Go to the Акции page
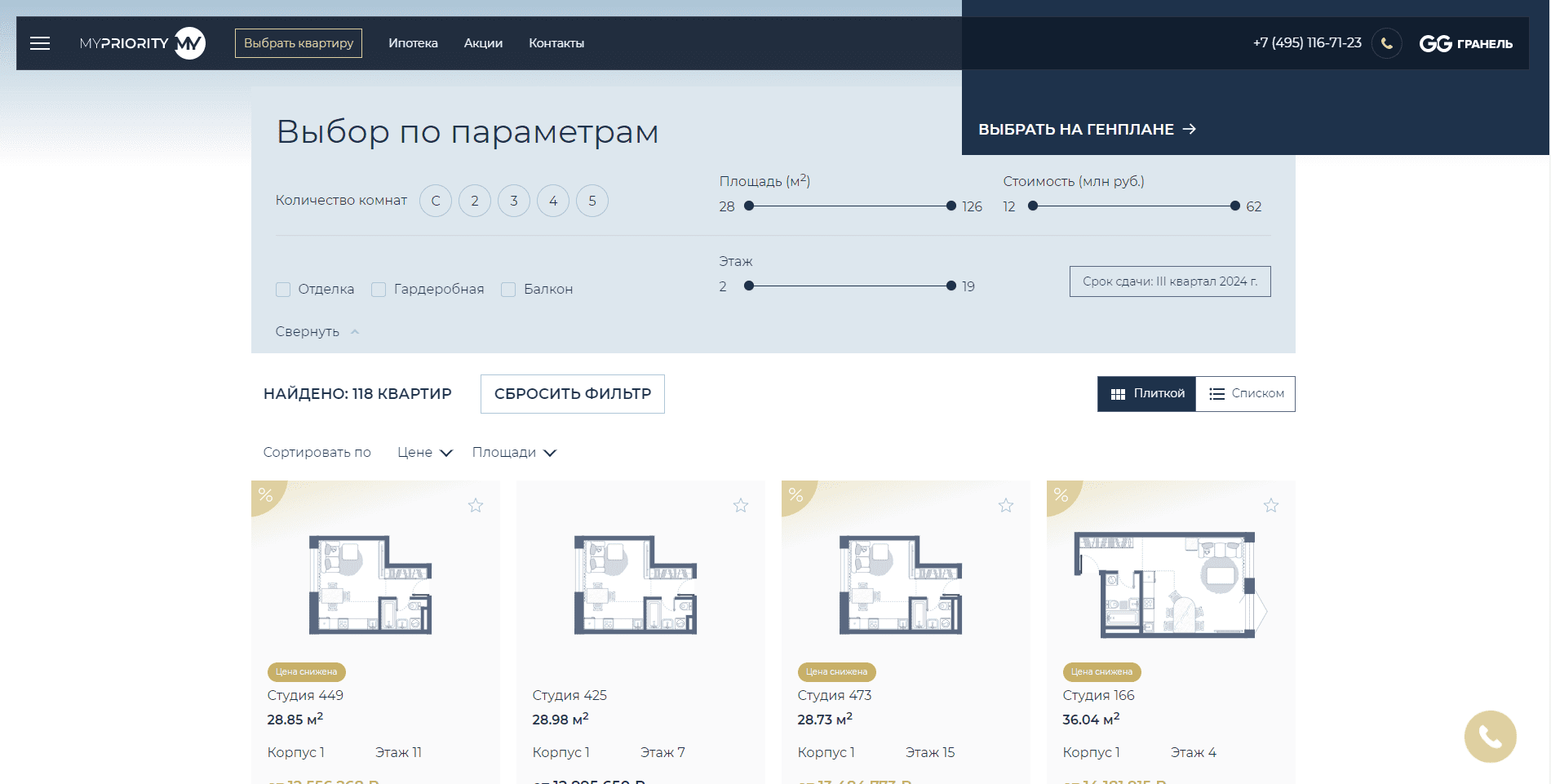The width and height of the screenshot is (1551, 784). click(483, 43)
